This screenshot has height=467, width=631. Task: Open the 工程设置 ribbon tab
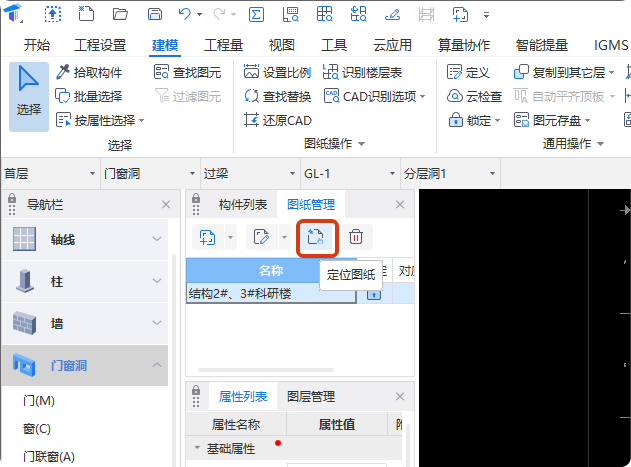pyautogui.click(x=100, y=45)
